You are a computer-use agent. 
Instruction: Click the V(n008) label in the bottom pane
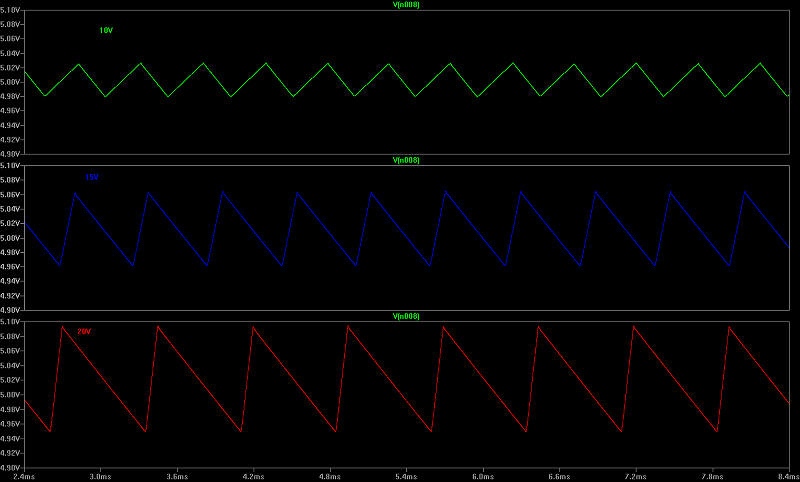pos(406,316)
